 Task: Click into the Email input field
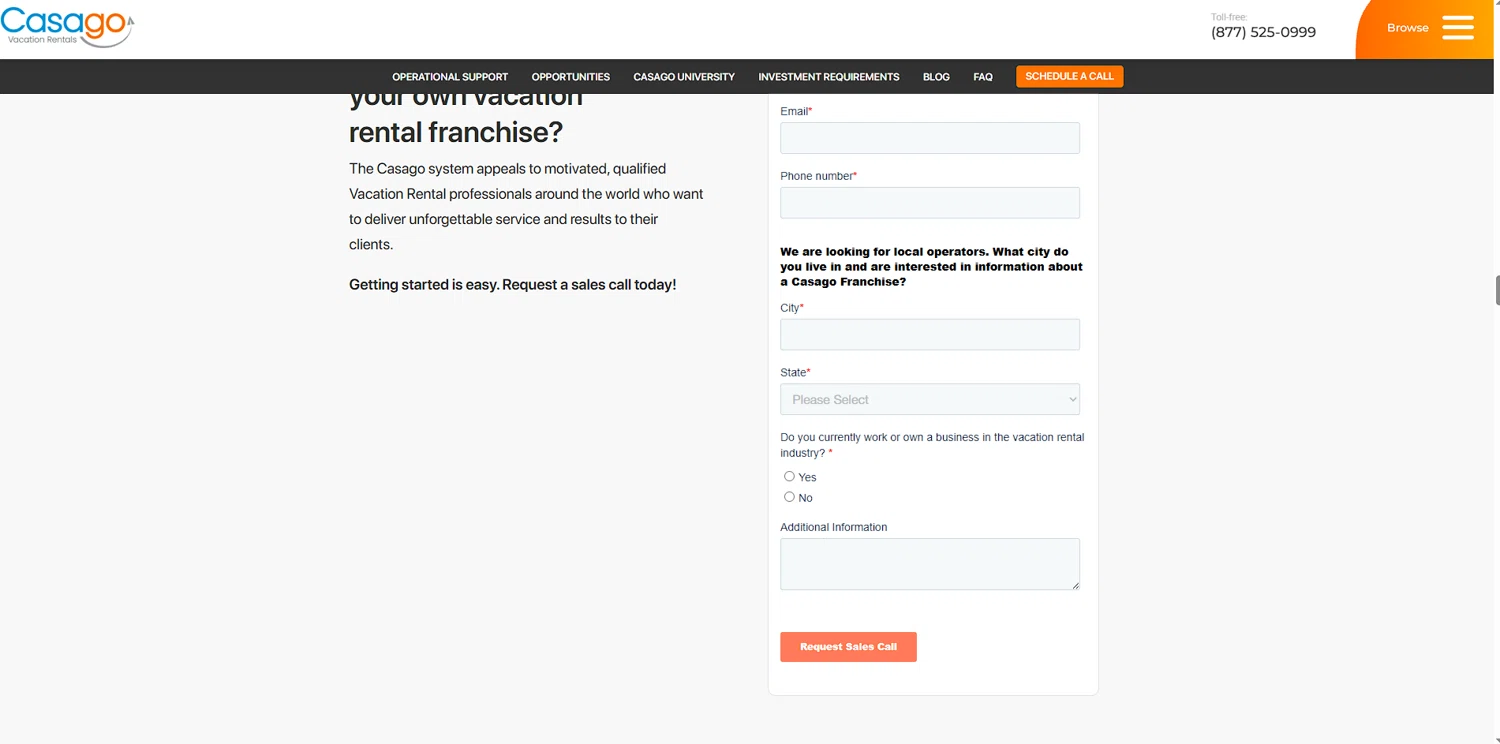pyautogui.click(x=929, y=138)
